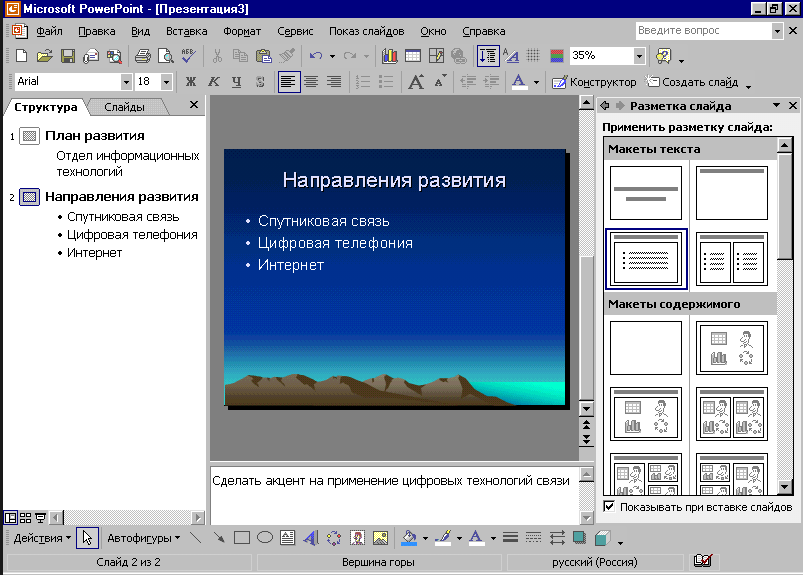Open the fill color bucket on the drawing toolbar

click(x=409, y=538)
